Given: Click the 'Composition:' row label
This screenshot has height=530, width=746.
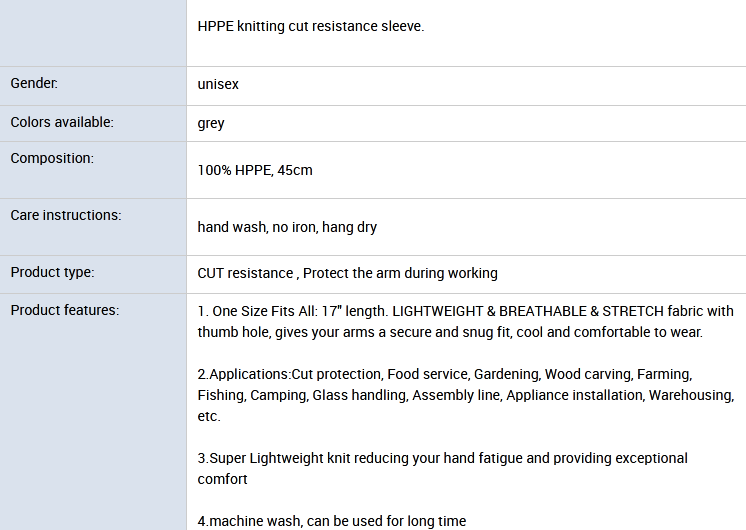Looking at the screenshot, I should (52, 158).
